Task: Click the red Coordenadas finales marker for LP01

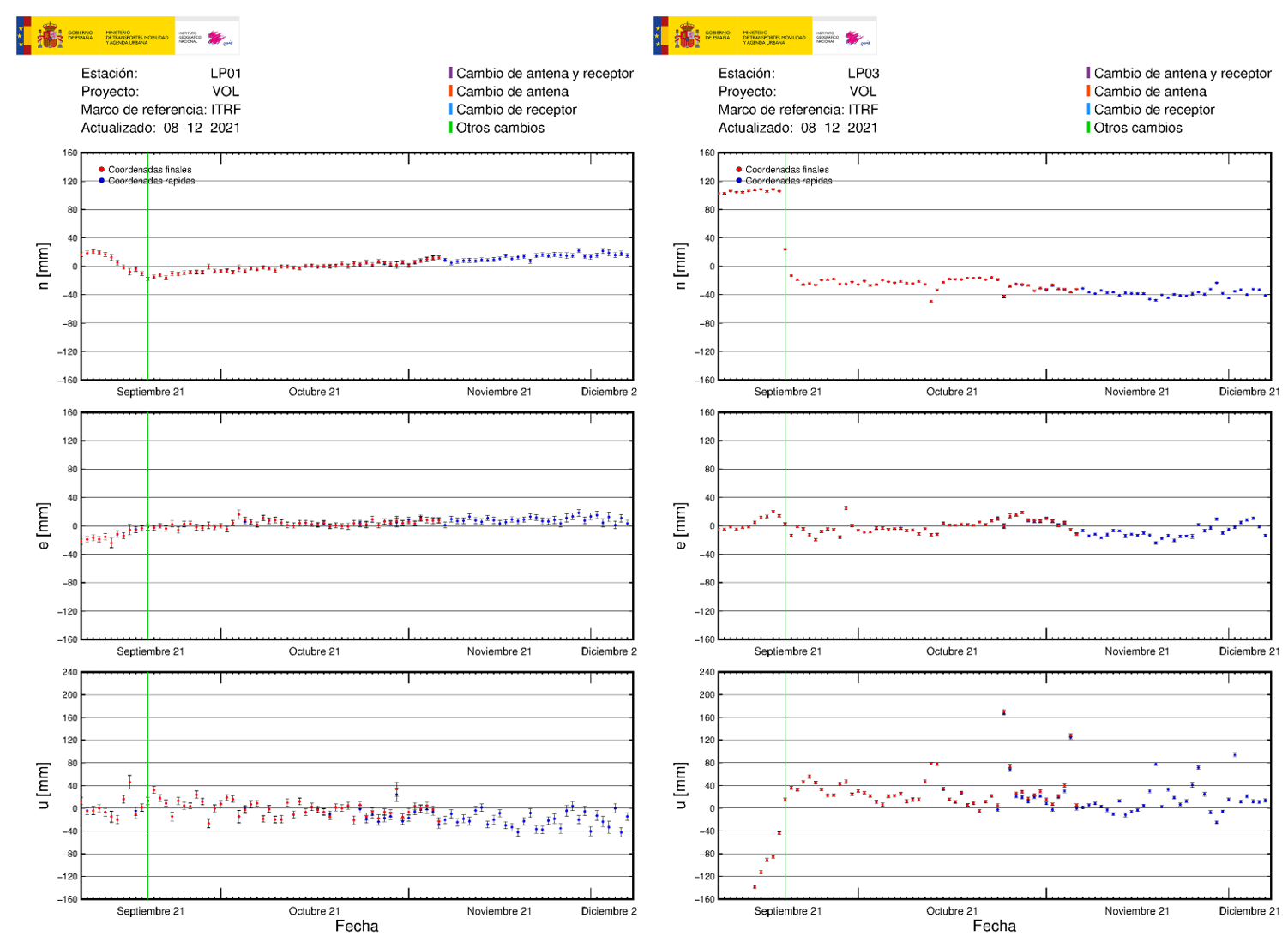Action: point(100,170)
